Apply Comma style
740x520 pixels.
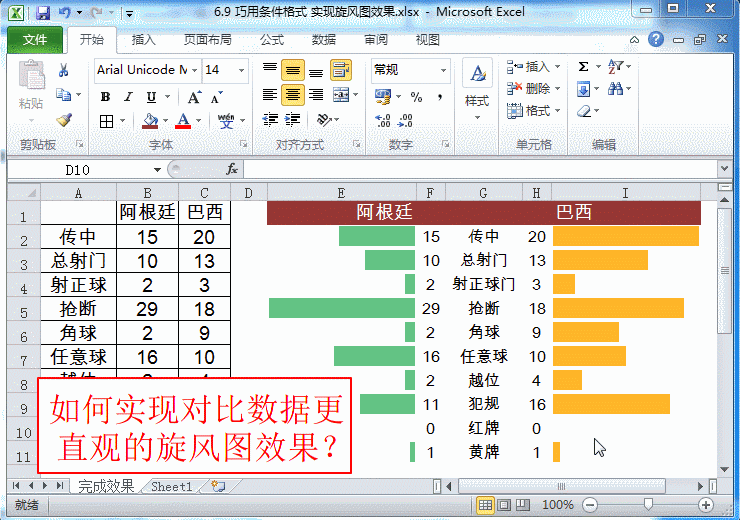click(439, 97)
